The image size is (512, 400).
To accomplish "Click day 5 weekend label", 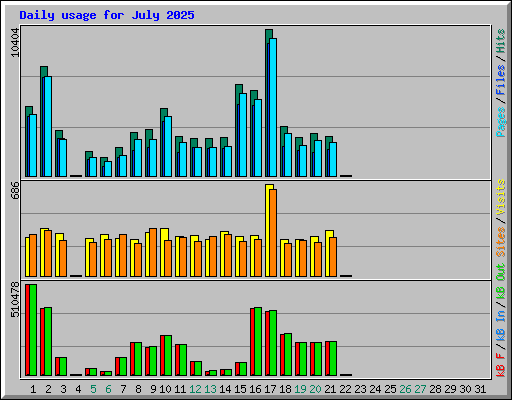I will click(93, 389).
